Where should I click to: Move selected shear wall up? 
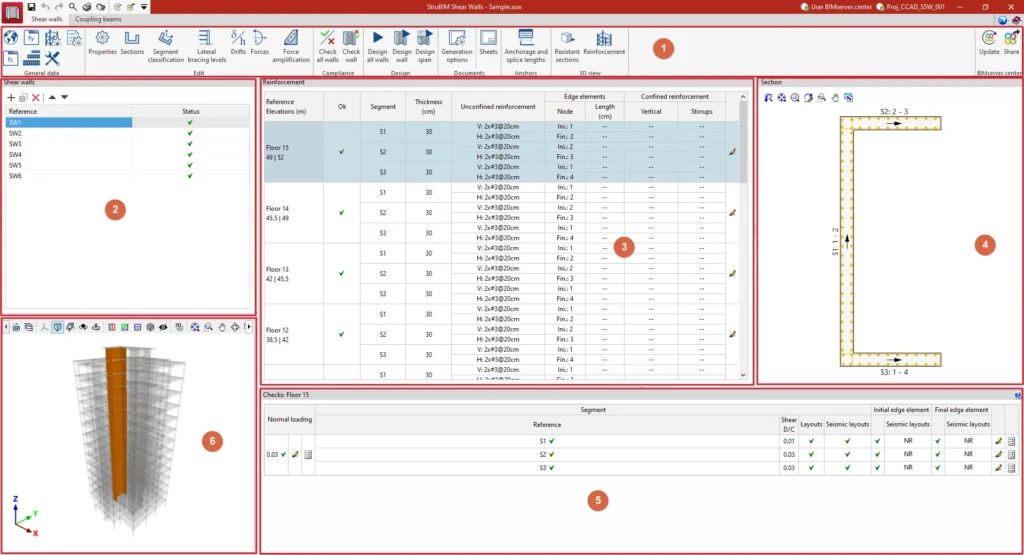click(x=52, y=97)
